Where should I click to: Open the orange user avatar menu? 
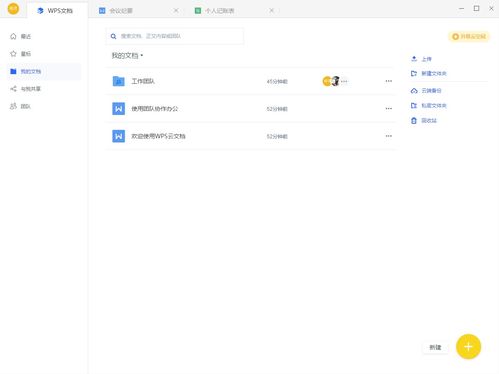tap(13, 9)
